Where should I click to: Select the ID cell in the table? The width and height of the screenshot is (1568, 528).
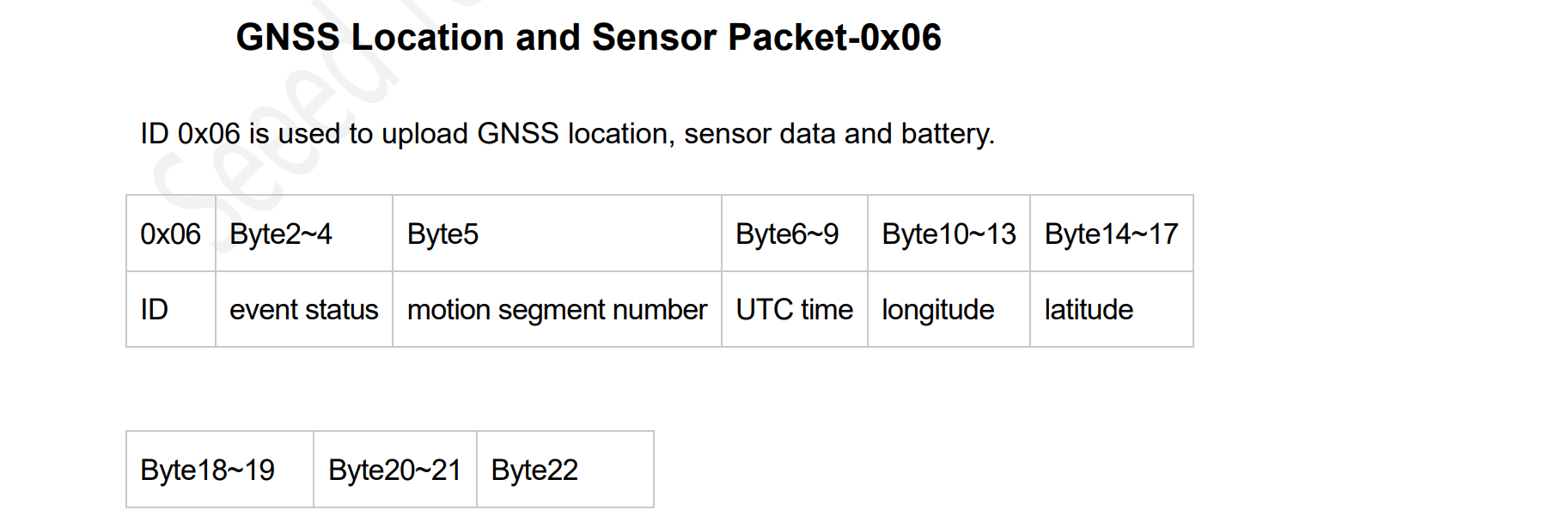171,309
